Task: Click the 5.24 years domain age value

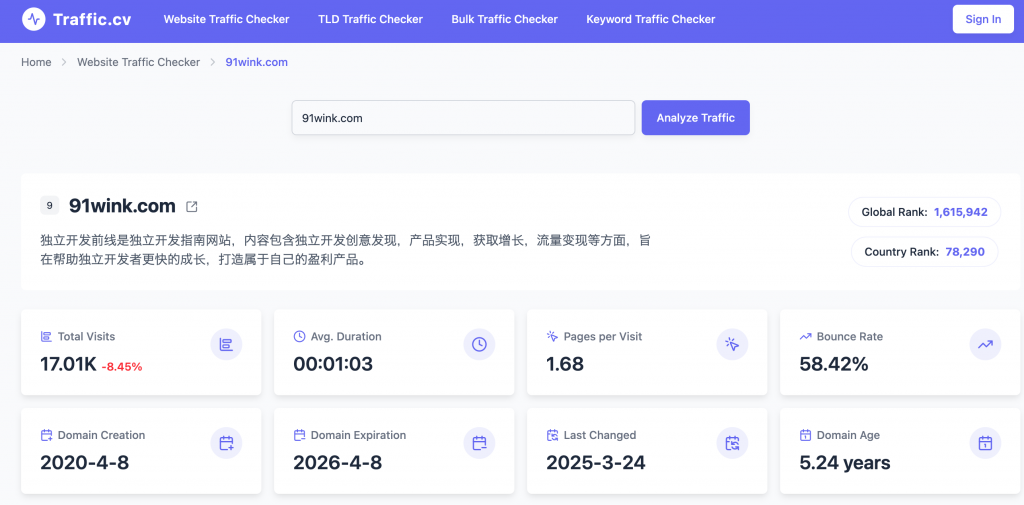Action: (845, 463)
